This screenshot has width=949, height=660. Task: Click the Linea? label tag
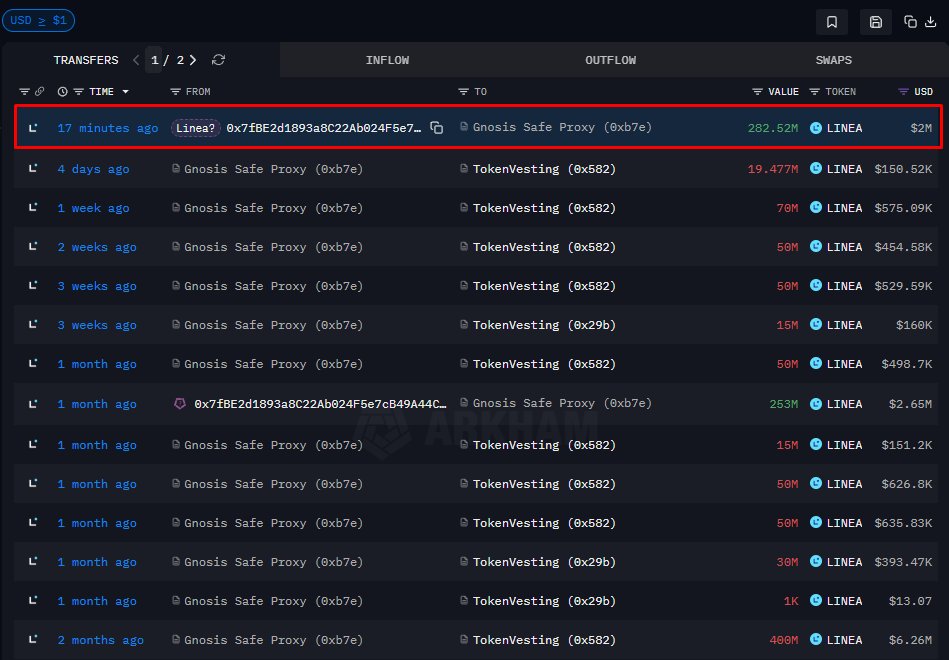pos(195,128)
